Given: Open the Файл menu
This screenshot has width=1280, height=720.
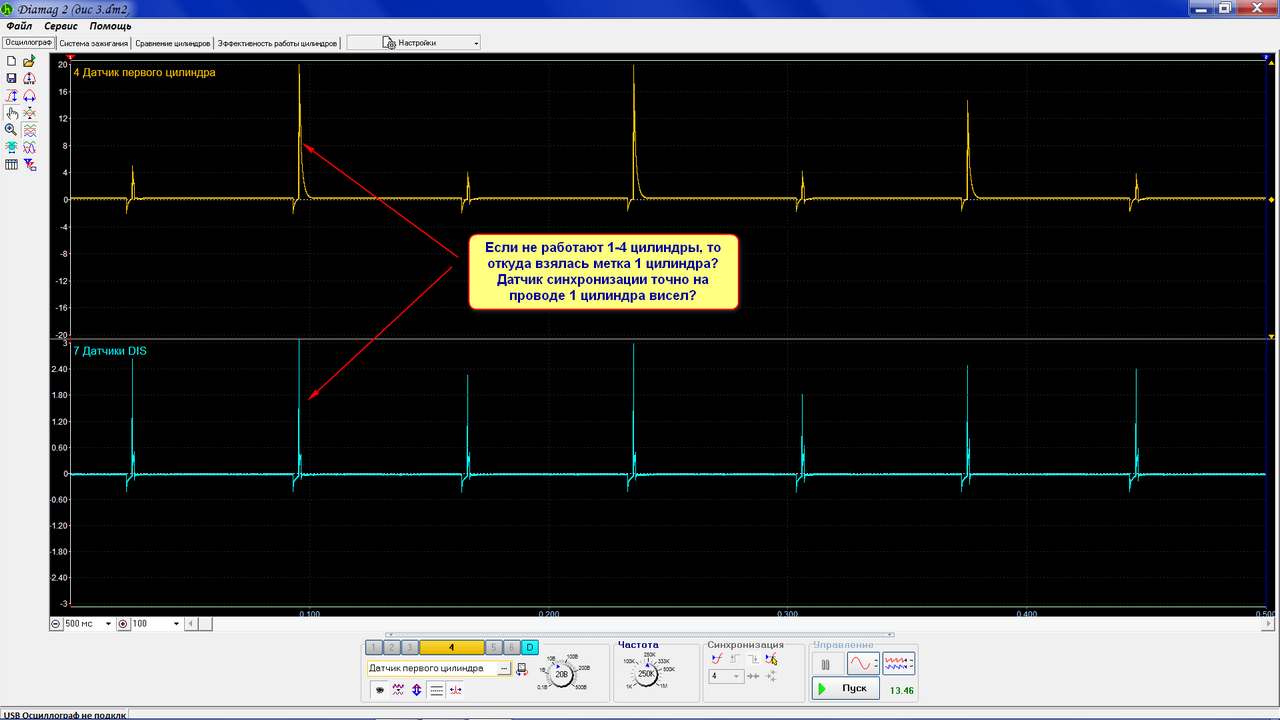Looking at the screenshot, I should pyautogui.click(x=19, y=26).
